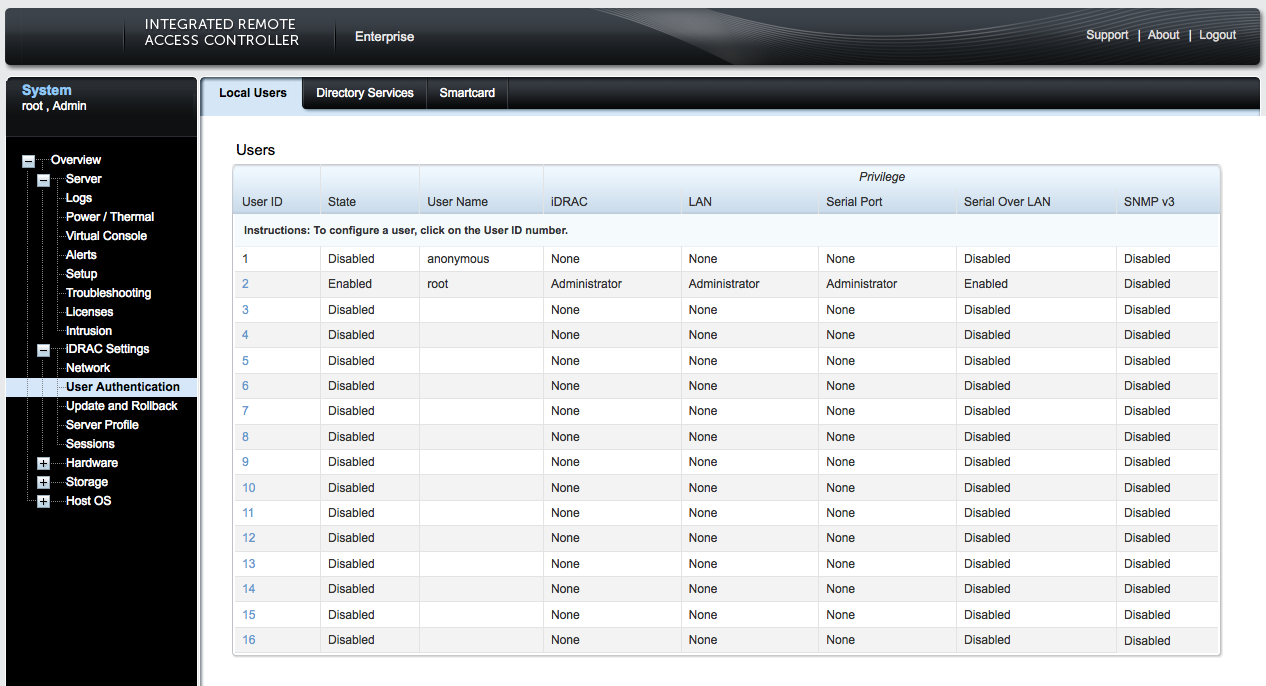Expand the Storage tree node
The width and height of the screenshot is (1266, 686).
pos(44,483)
